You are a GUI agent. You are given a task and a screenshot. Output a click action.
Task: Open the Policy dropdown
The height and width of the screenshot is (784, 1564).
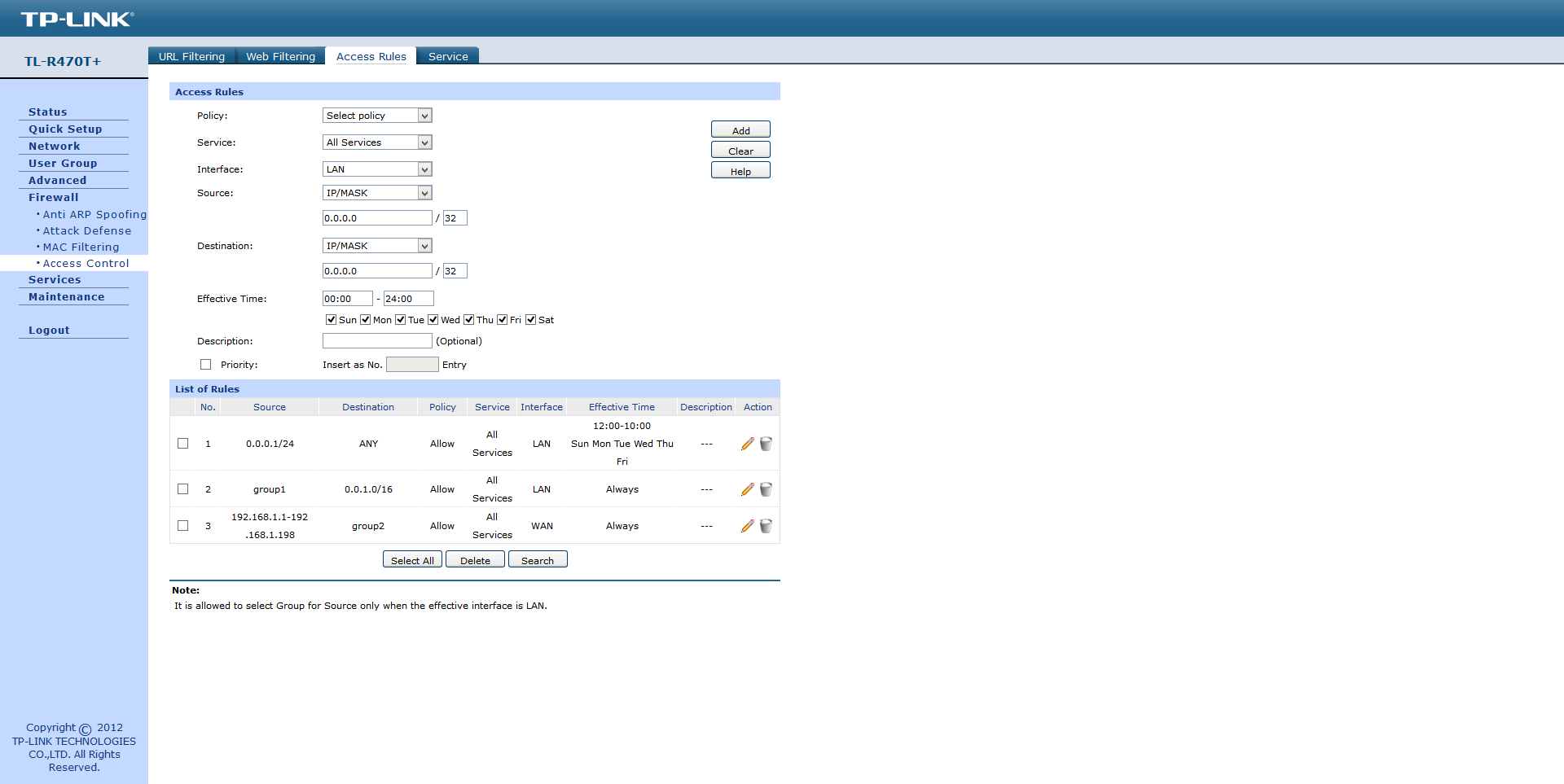[x=377, y=116]
